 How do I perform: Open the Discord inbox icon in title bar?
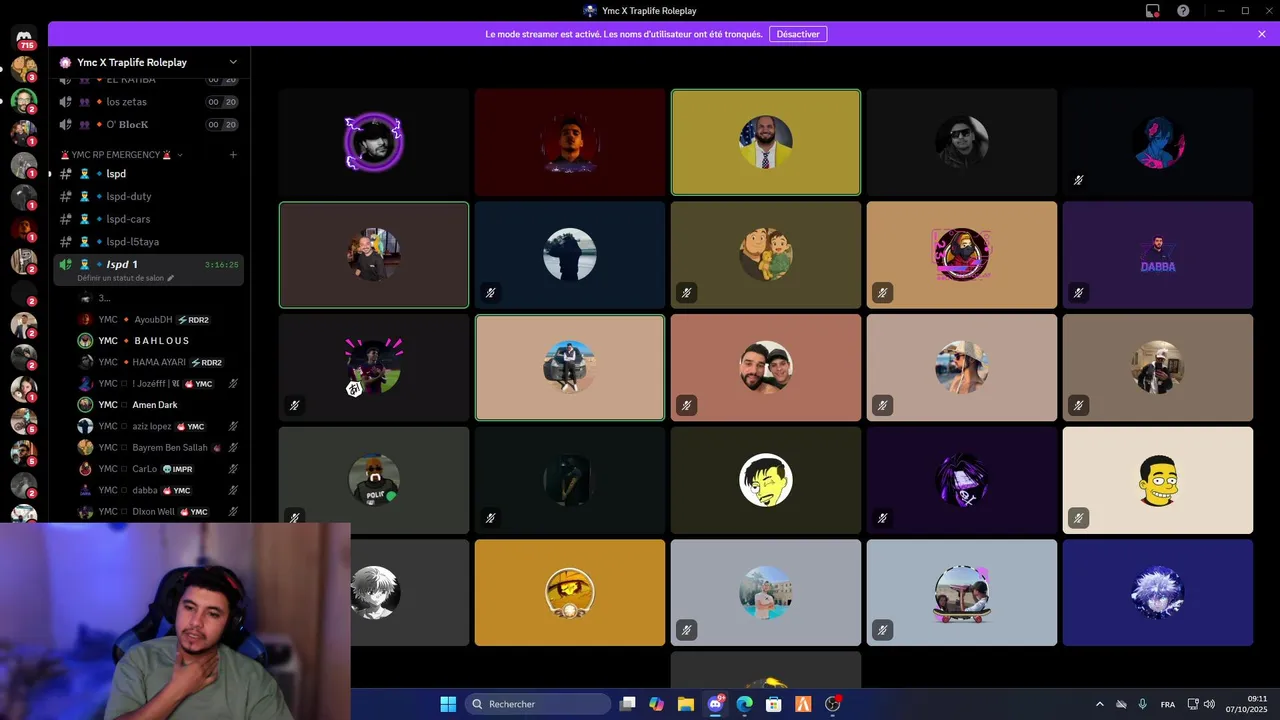[x=1153, y=10]
